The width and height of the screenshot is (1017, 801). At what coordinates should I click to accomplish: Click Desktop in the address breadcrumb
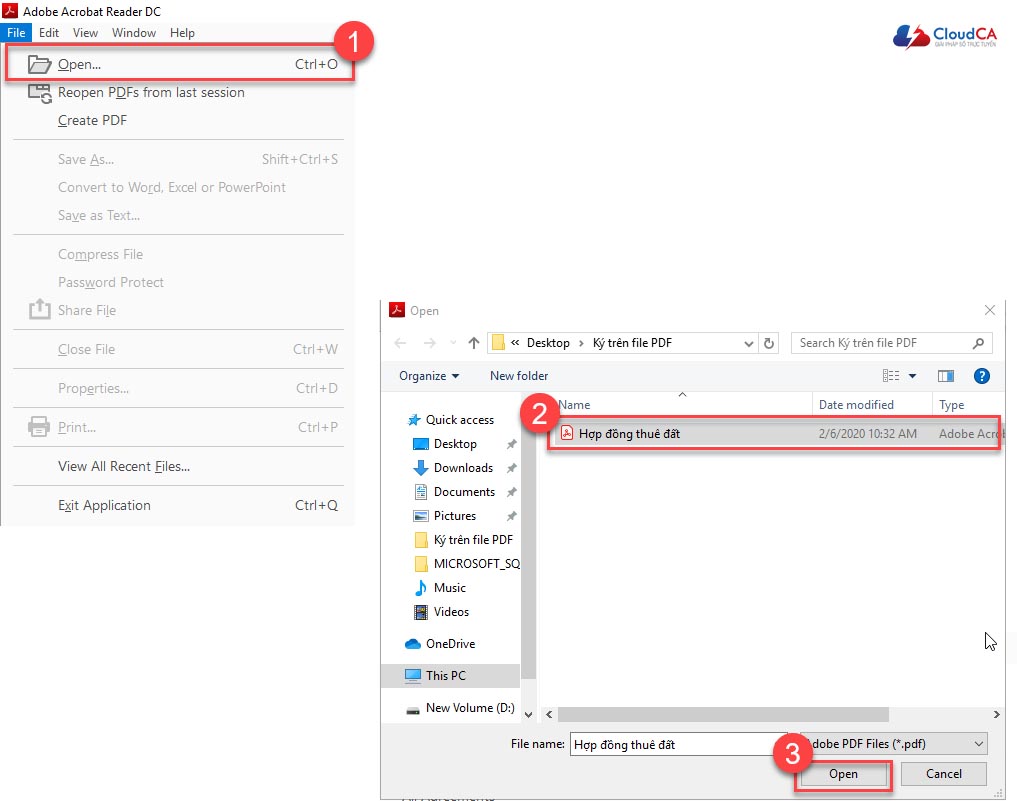click(x=548, y=343)
